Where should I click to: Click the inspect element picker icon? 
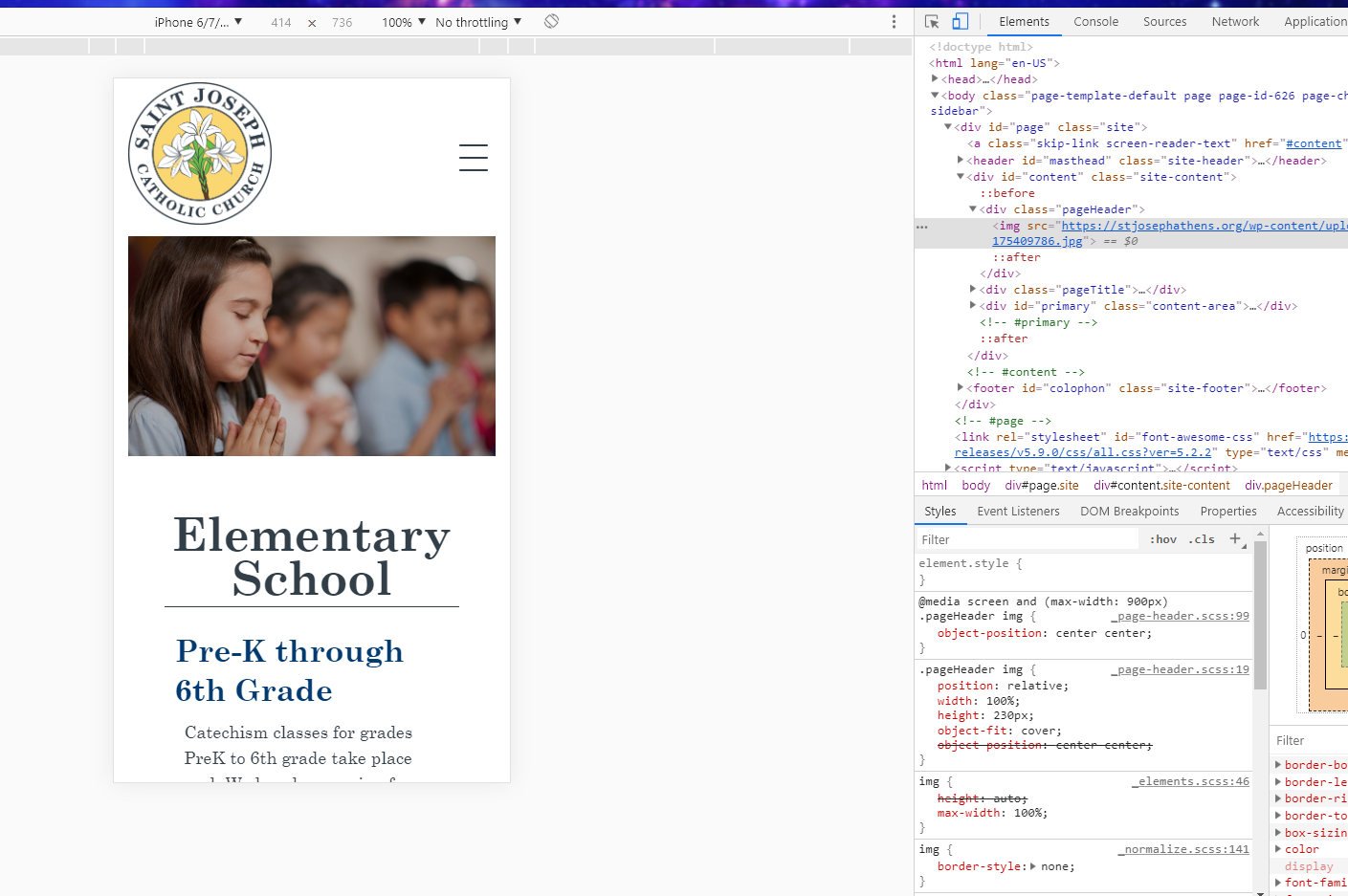[932, 22]
